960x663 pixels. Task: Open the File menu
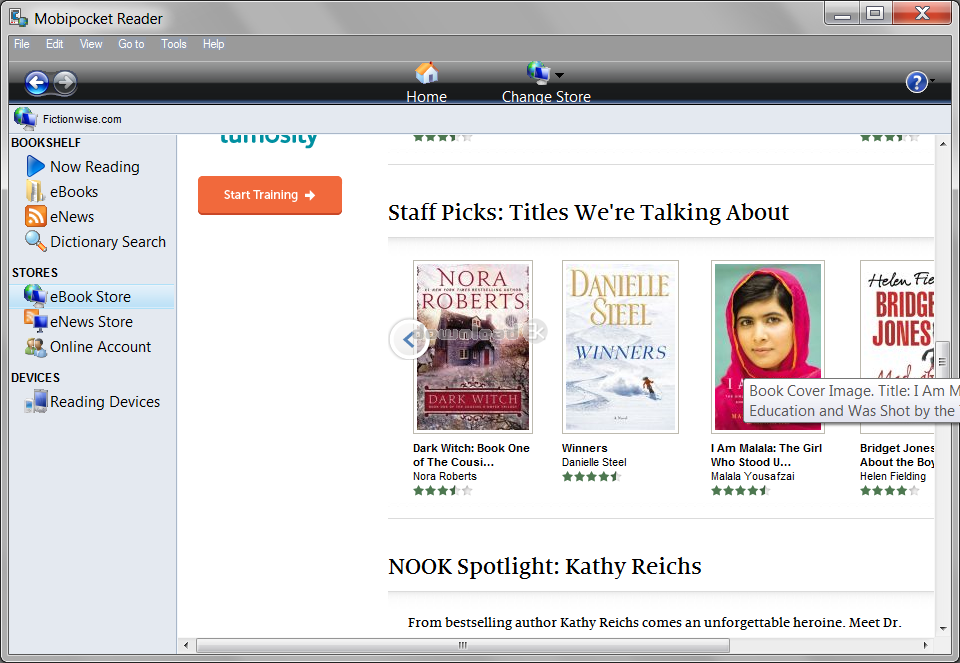[21, 44]
